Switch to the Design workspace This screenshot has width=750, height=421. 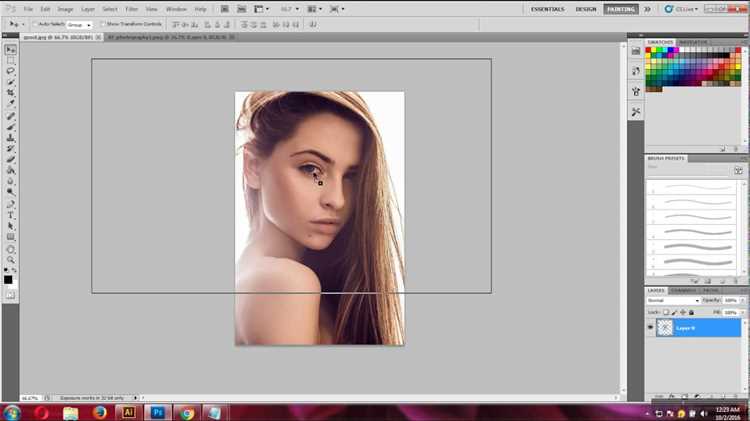click(x=586, y=9)
